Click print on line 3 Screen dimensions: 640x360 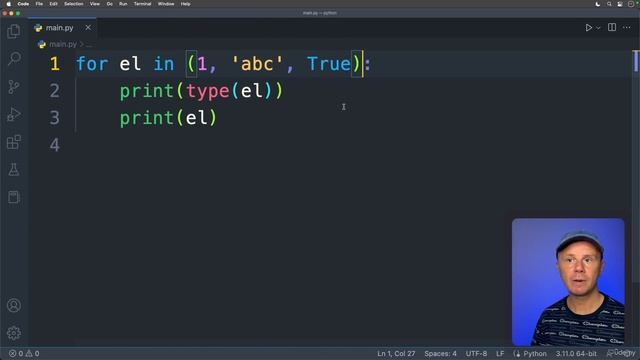(147, 118)
